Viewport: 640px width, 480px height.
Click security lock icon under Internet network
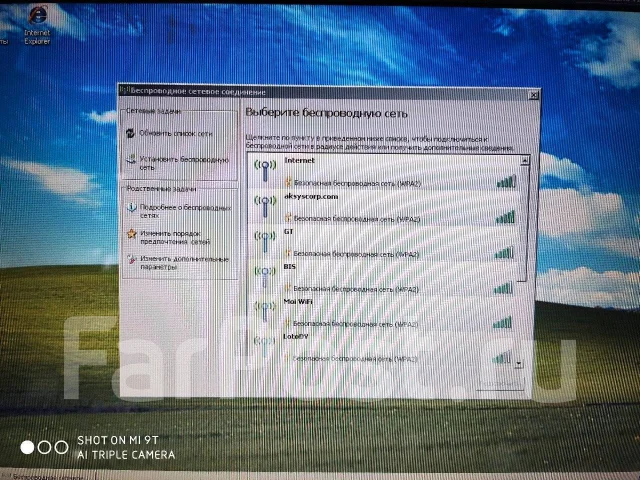[x=288, y=182]
